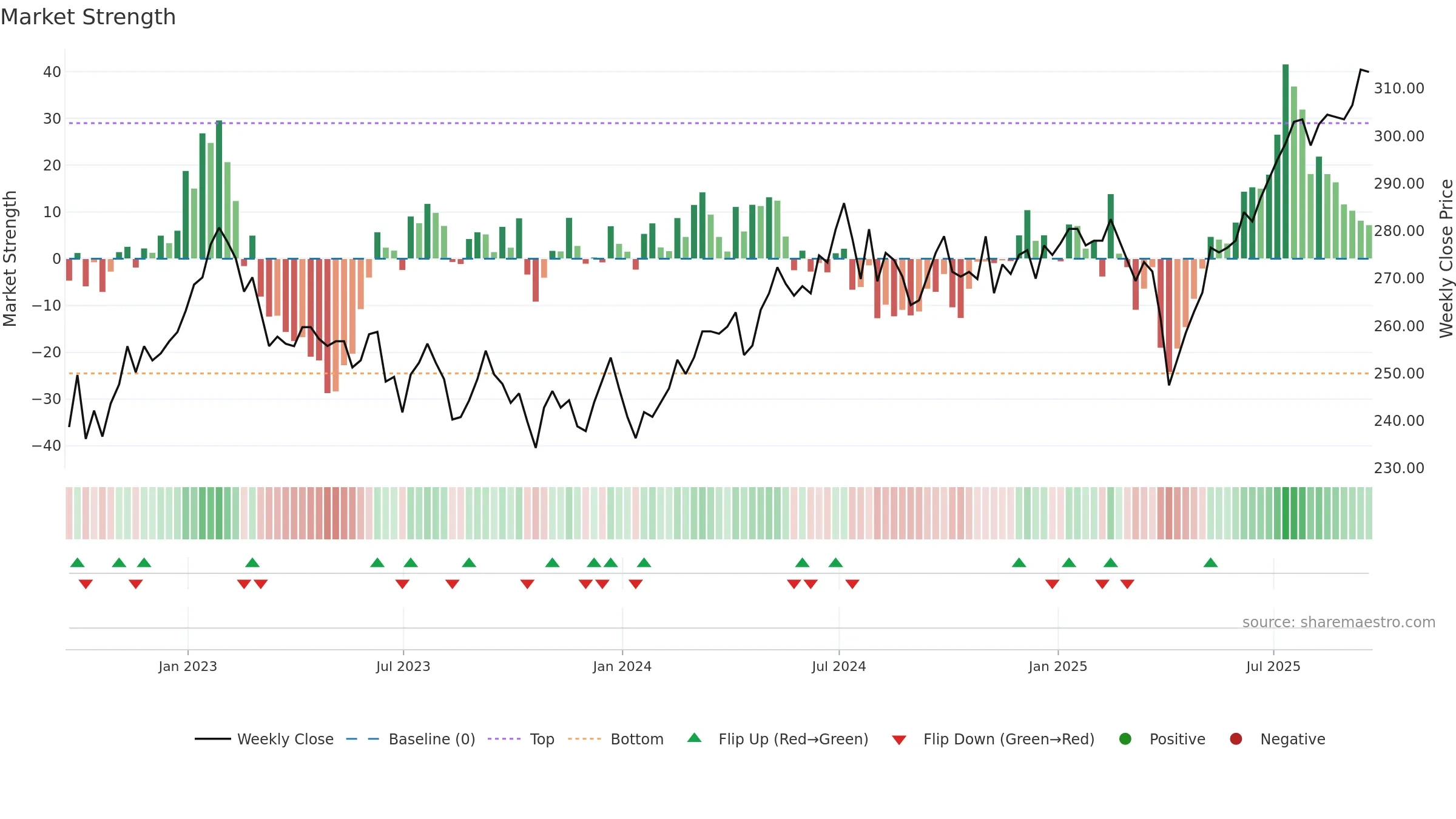Viewport: 1456px width, 819px height.
Task: Click the Jan 2025 axis label
Action: click(1057, 666)
